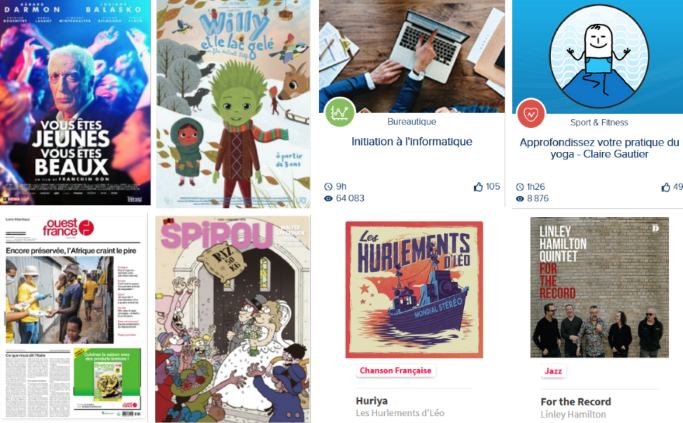Click the green Bureautique category chart icon

pos(339,112)
